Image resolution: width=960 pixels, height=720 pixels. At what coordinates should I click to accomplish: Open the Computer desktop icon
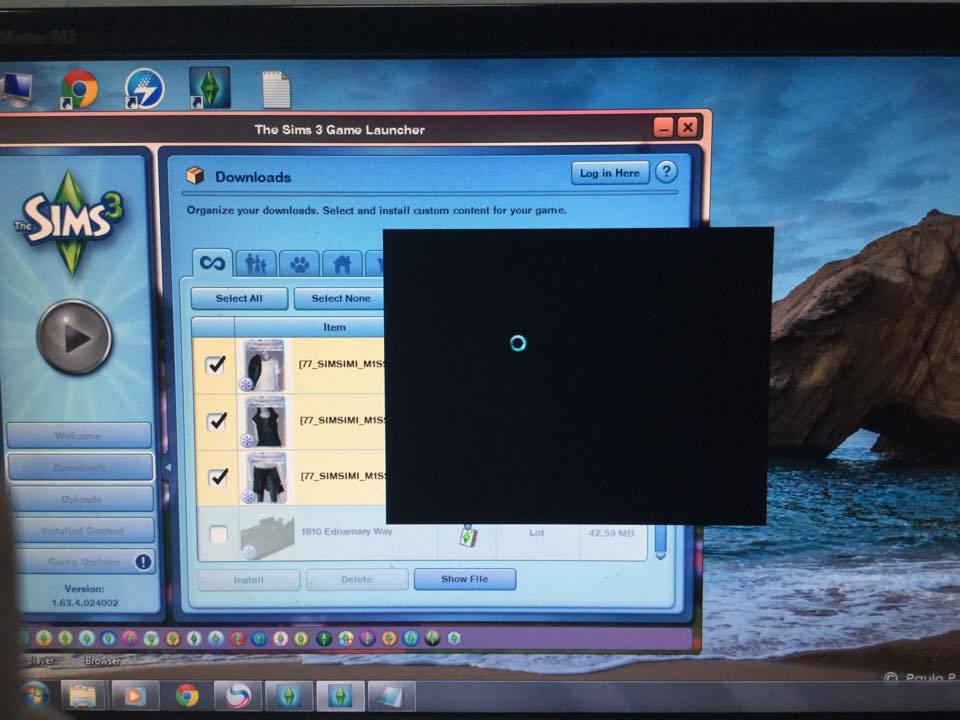(17, 89)
